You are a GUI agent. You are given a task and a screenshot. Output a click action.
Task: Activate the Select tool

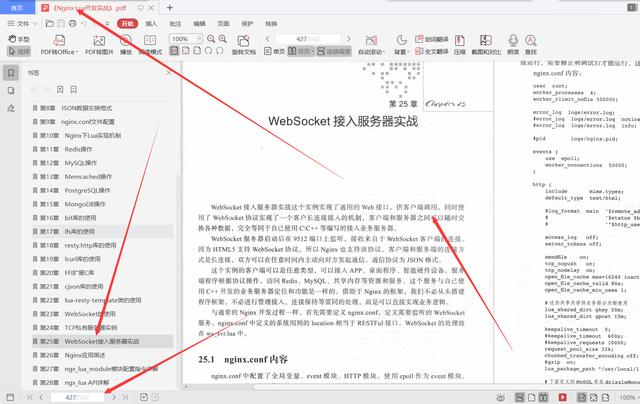coord(19,51)
